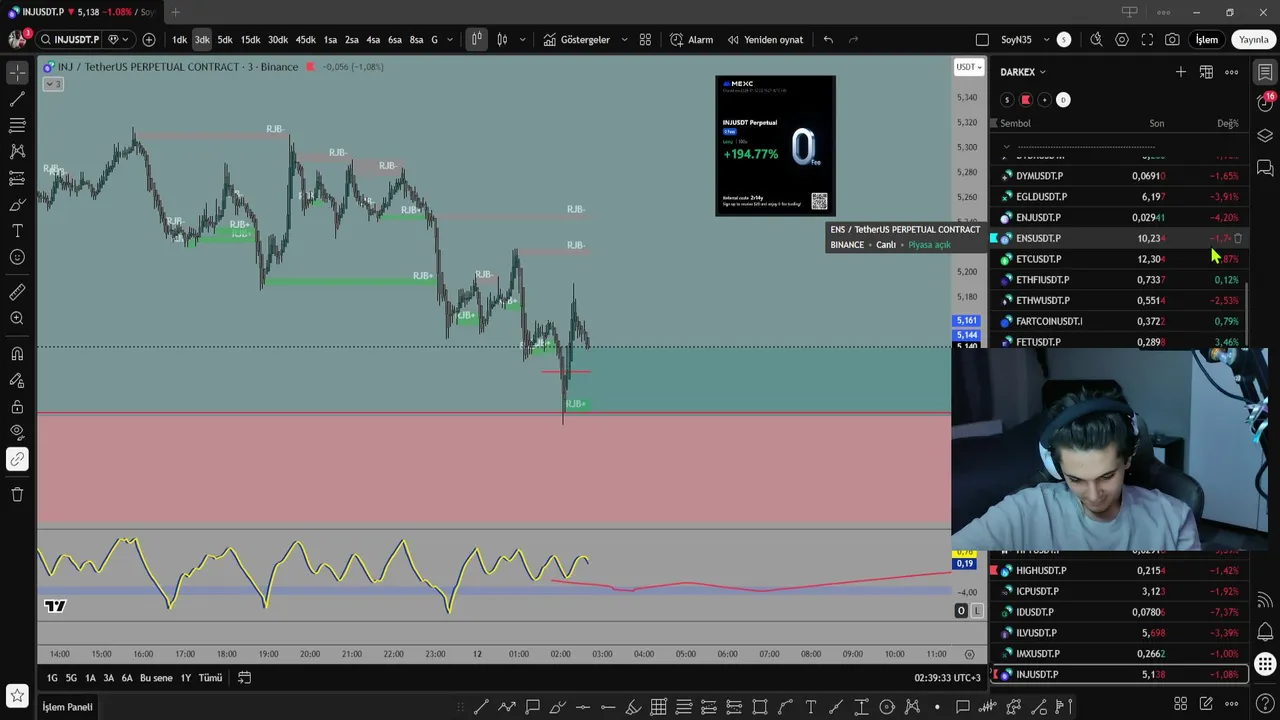
Task: Switch to 4sa timeframe
Action: click(373, 40)
